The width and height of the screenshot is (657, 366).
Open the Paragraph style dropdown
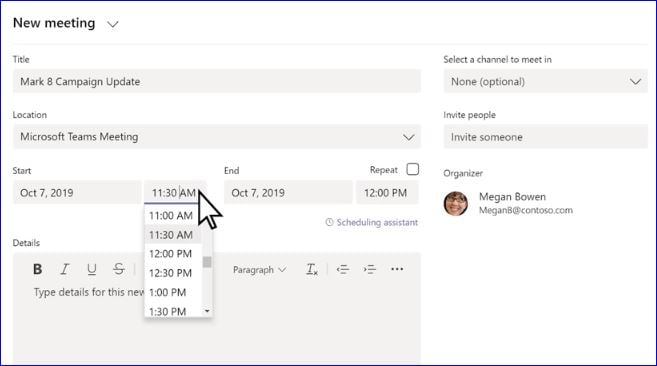(259, 270)
